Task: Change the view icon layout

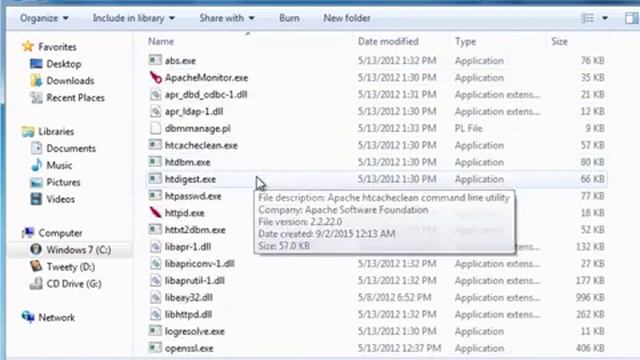Action: [x=587, y=18]
